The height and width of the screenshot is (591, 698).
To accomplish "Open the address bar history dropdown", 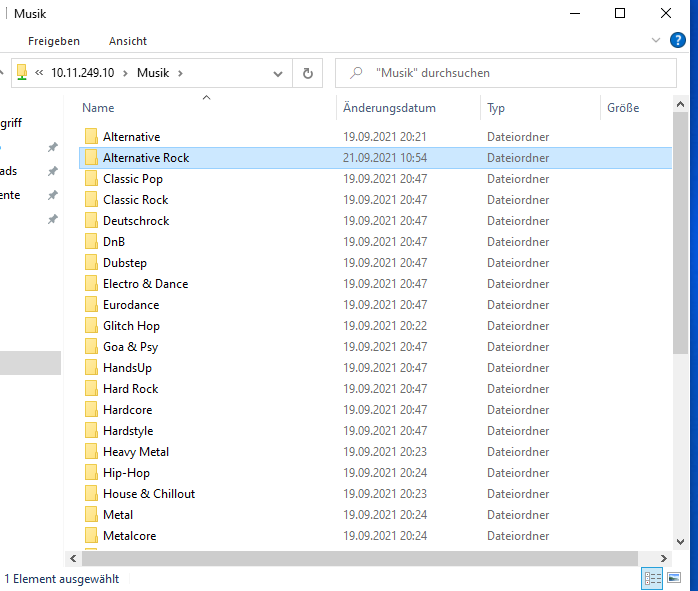I will (x=278, y=73).
